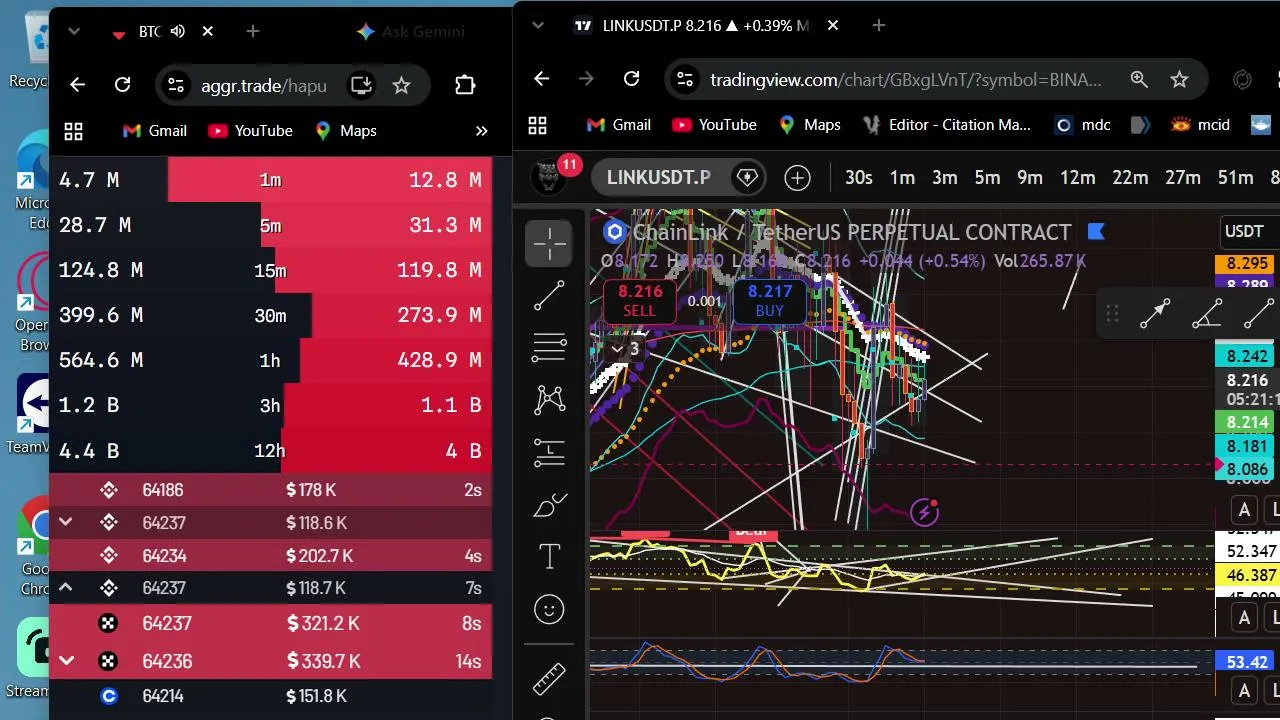1280x720 pixels.
Task: Open tab search dropdown in aggr.trade window
Action: (73, 32)
